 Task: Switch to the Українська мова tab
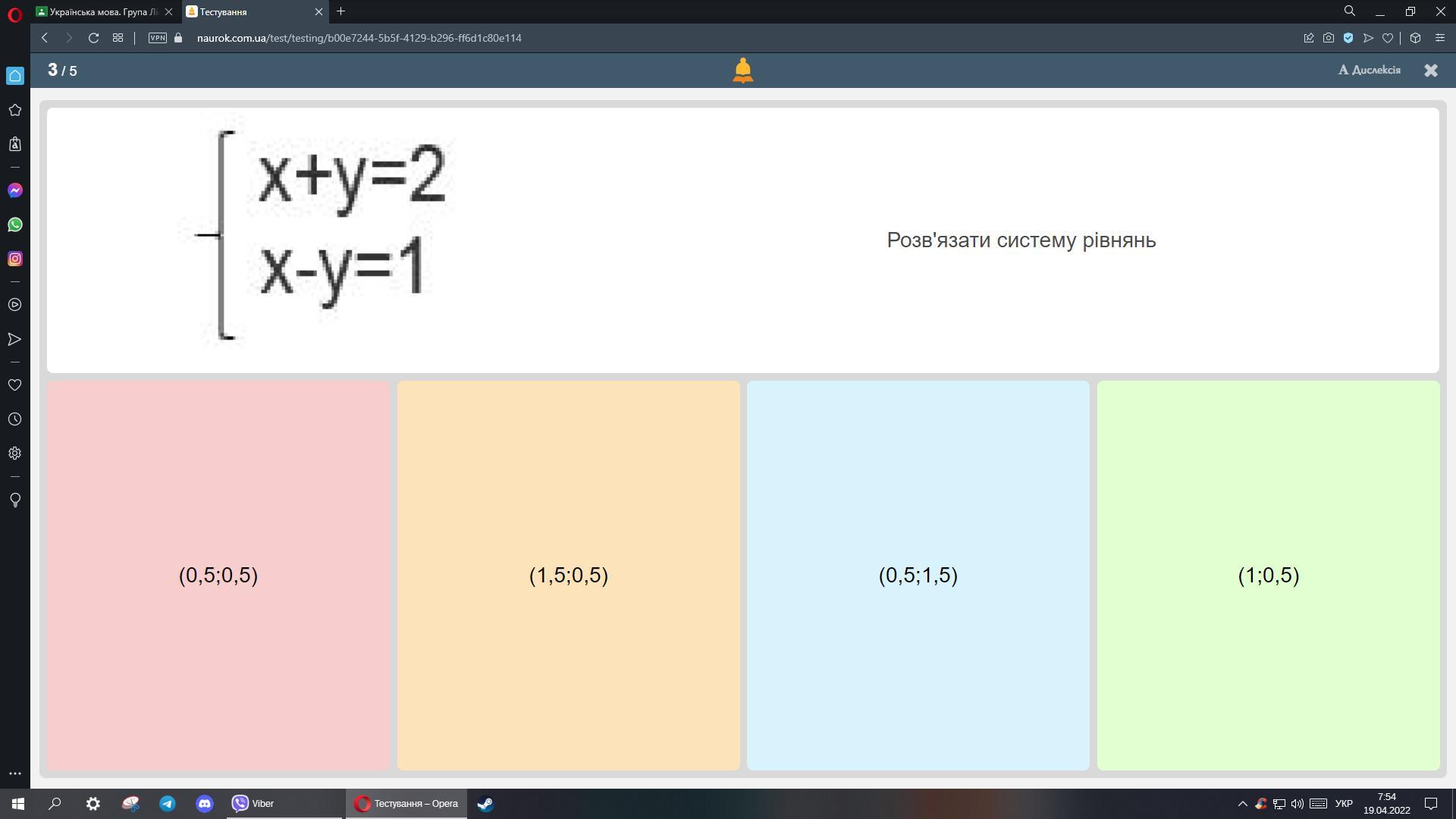pyautogui.click(x=102, y=11)
